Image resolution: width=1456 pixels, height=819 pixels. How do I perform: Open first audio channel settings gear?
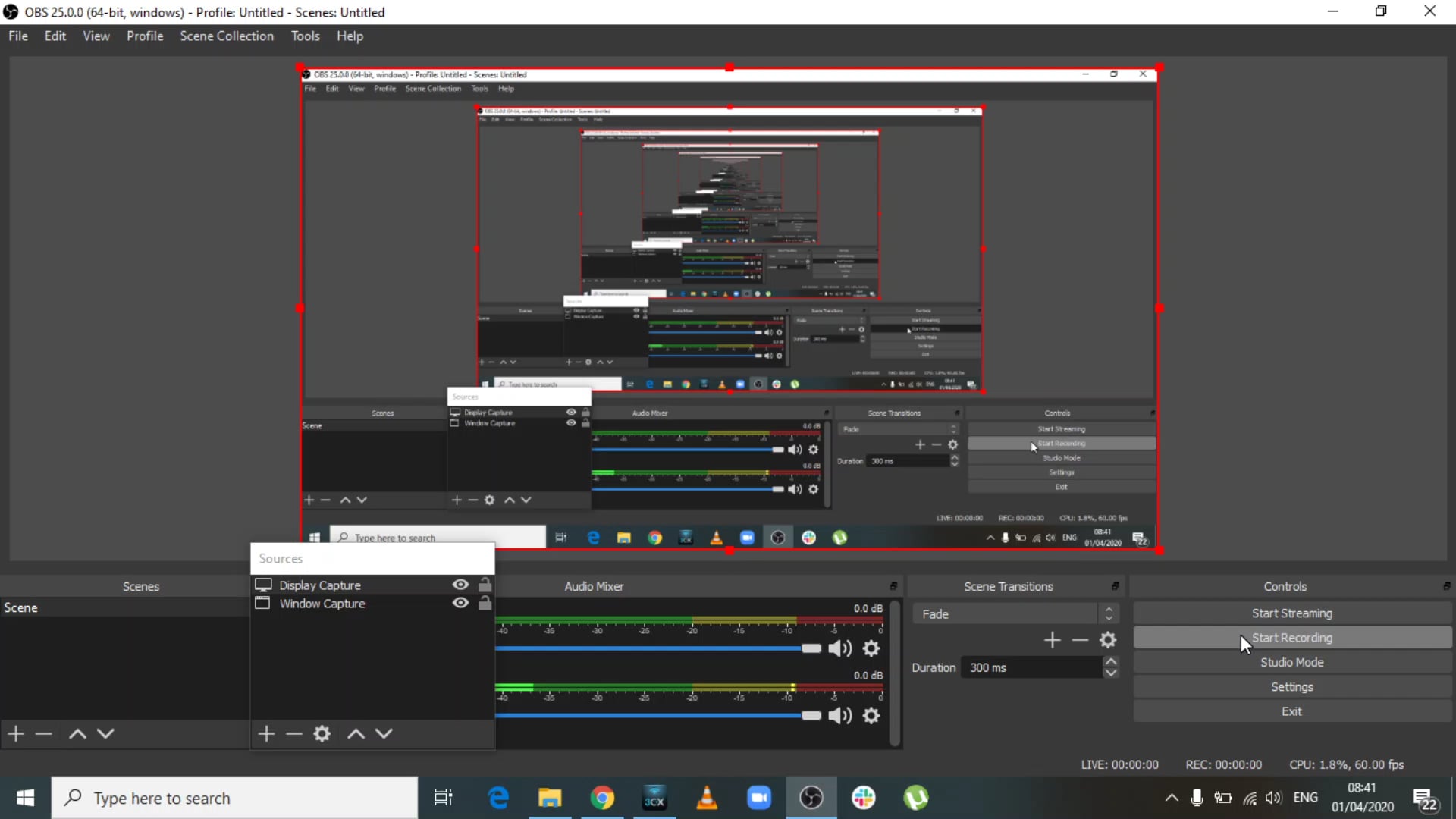click(x=871, y=648)
